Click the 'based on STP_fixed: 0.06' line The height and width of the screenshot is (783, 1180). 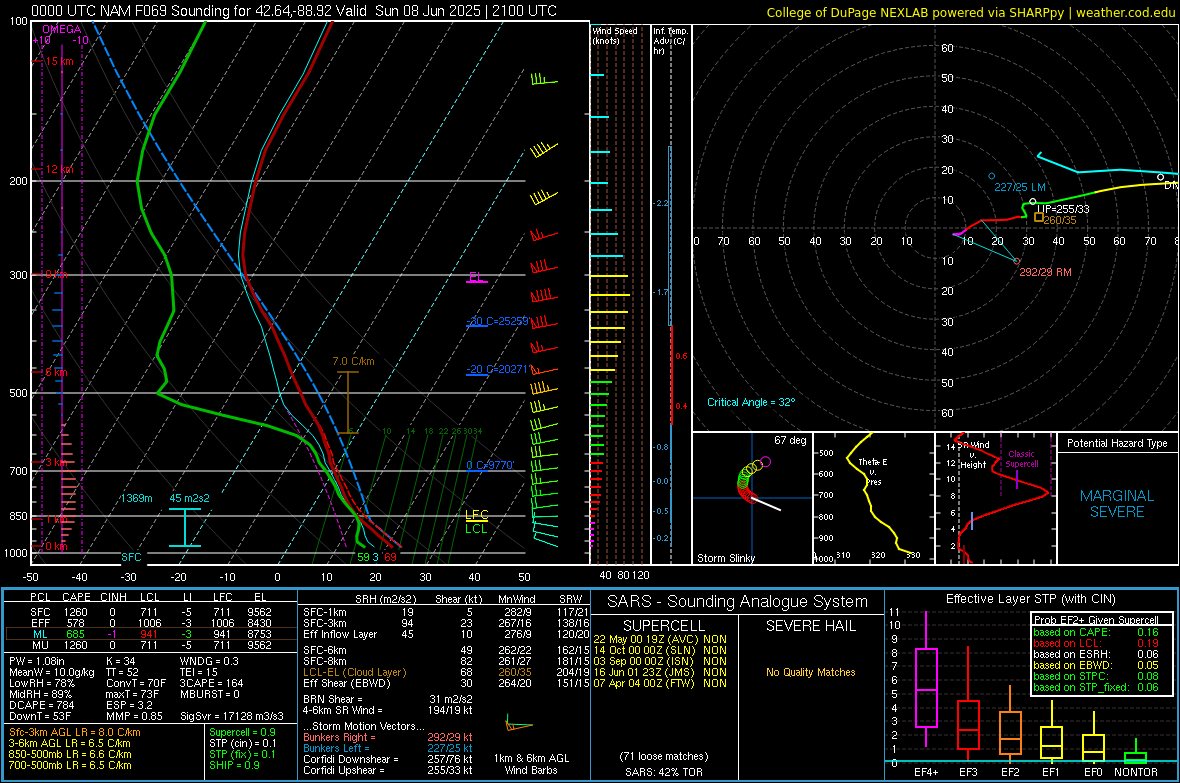1096,687
